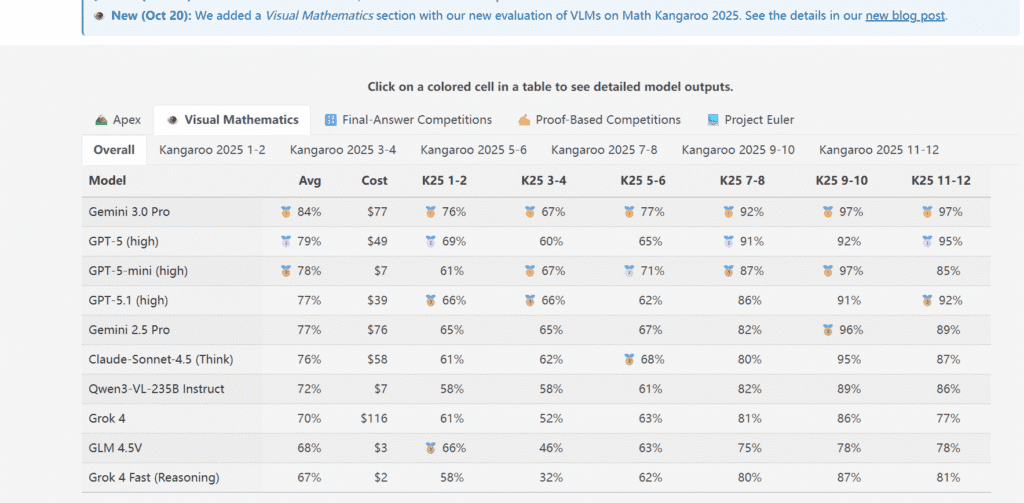The image size is (1024, 503).
Task: Click gold medal beside Gemini 3.0 Pro 84%
Action: point(287,212)
